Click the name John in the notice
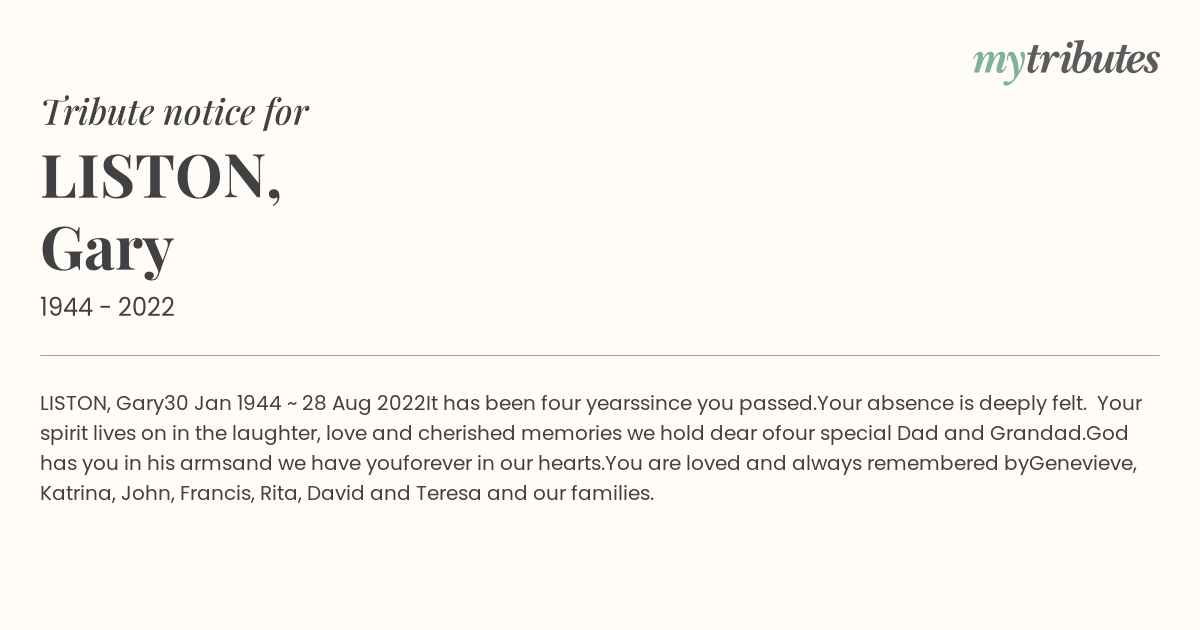The image size is (1200, 630). [147, 494]
